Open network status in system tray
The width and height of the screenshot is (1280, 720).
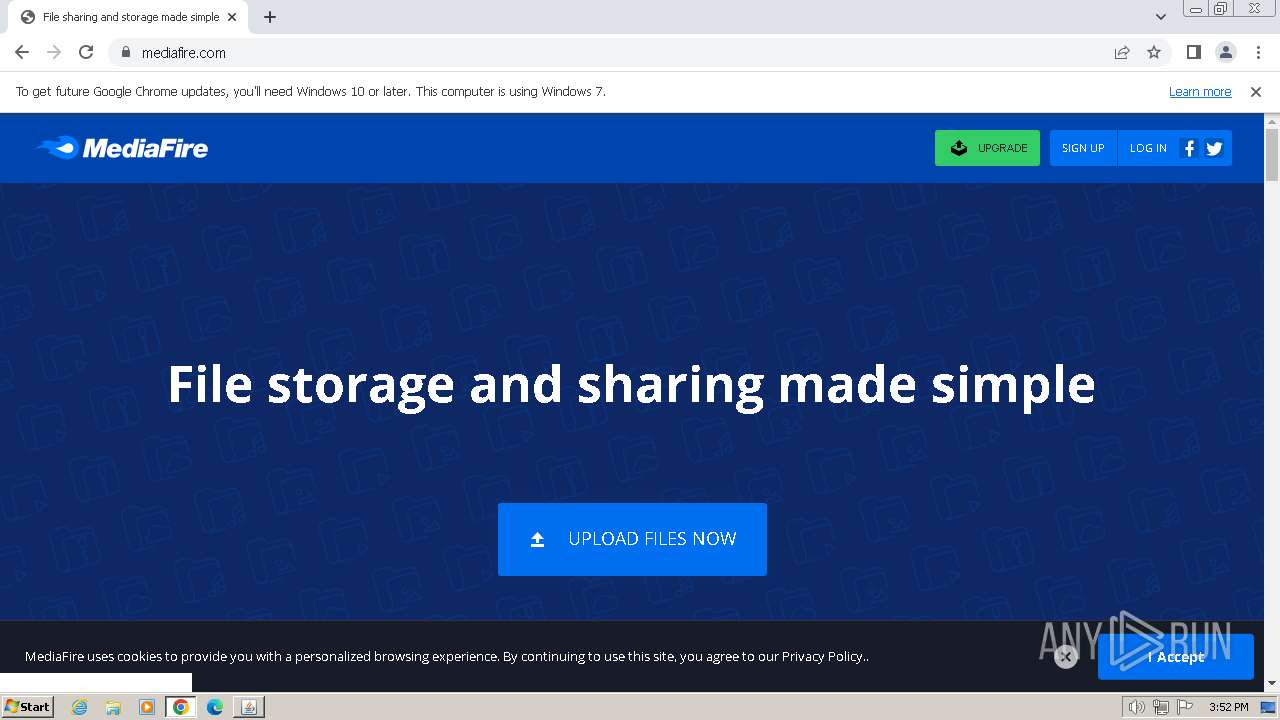click(x=1160, y=707)
